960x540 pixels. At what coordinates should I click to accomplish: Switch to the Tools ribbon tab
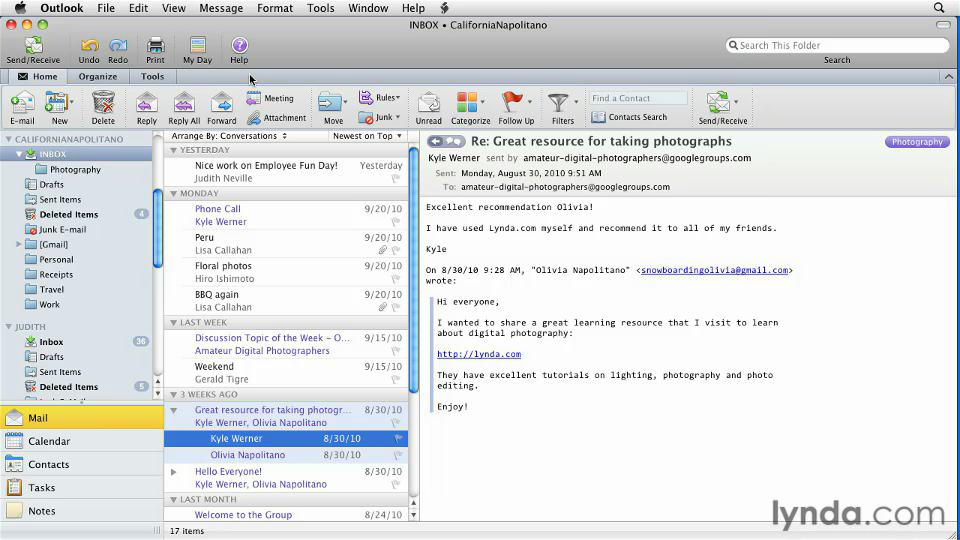click(x=152, y=77)
